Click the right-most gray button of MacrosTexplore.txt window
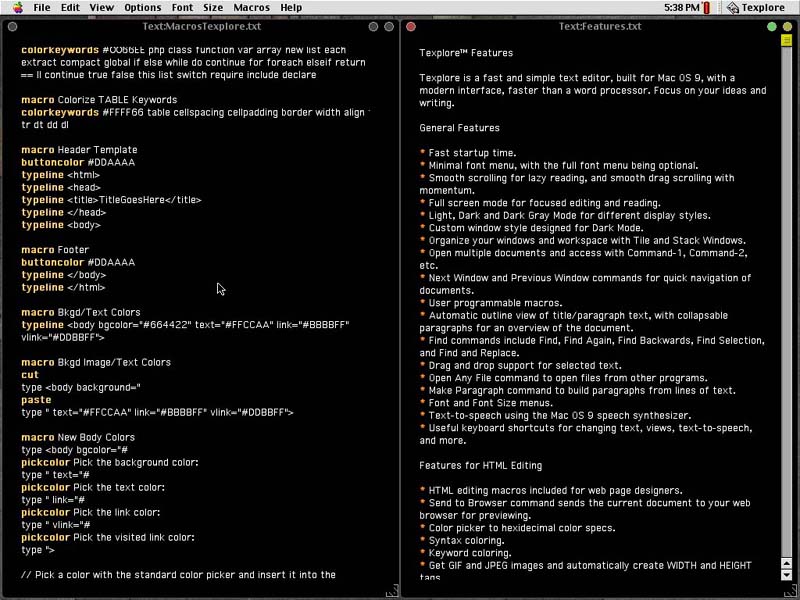The height and width of the screenshot is (600, 800). tap(389, 27)
